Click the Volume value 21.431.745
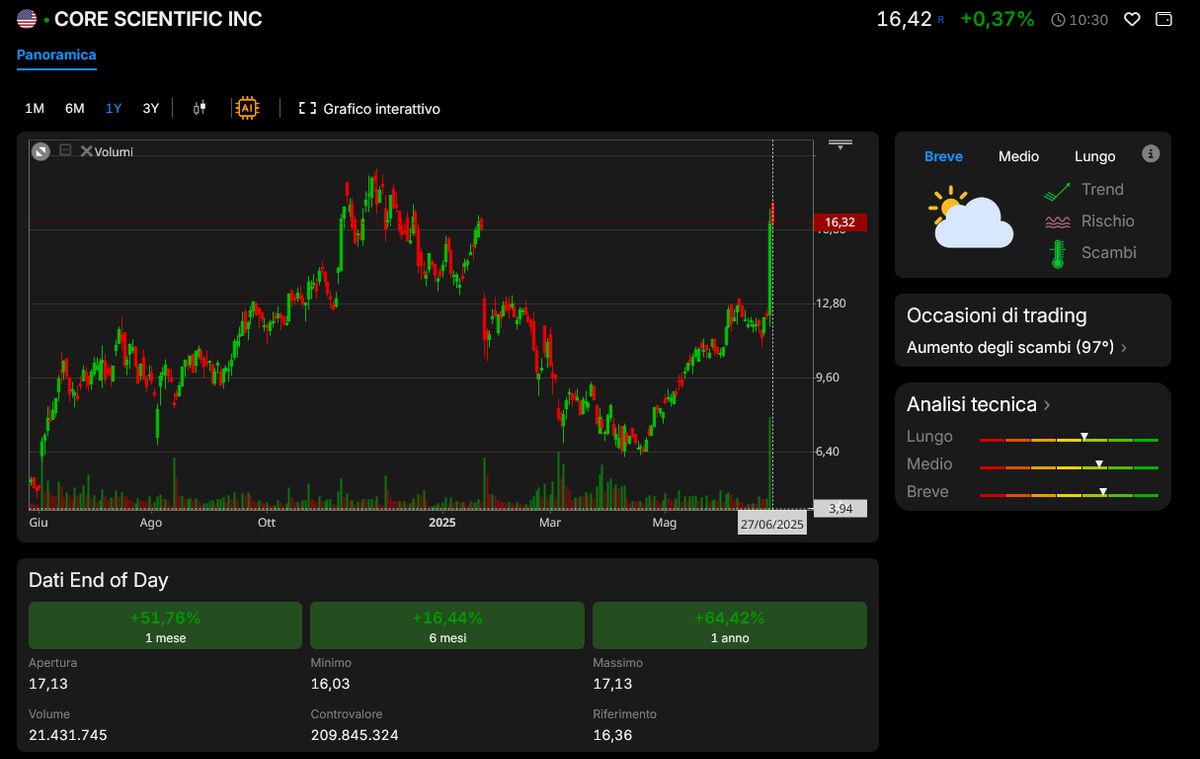Image resolution: width=1200 pixels, height=759 pixels. pos(68,735)
